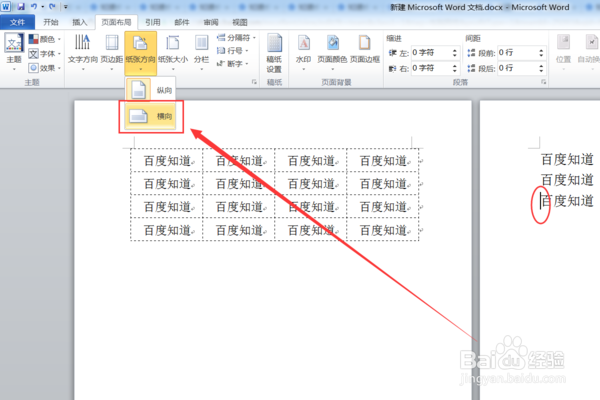Click Save icon in quick access toolbar

coord(21,7)
